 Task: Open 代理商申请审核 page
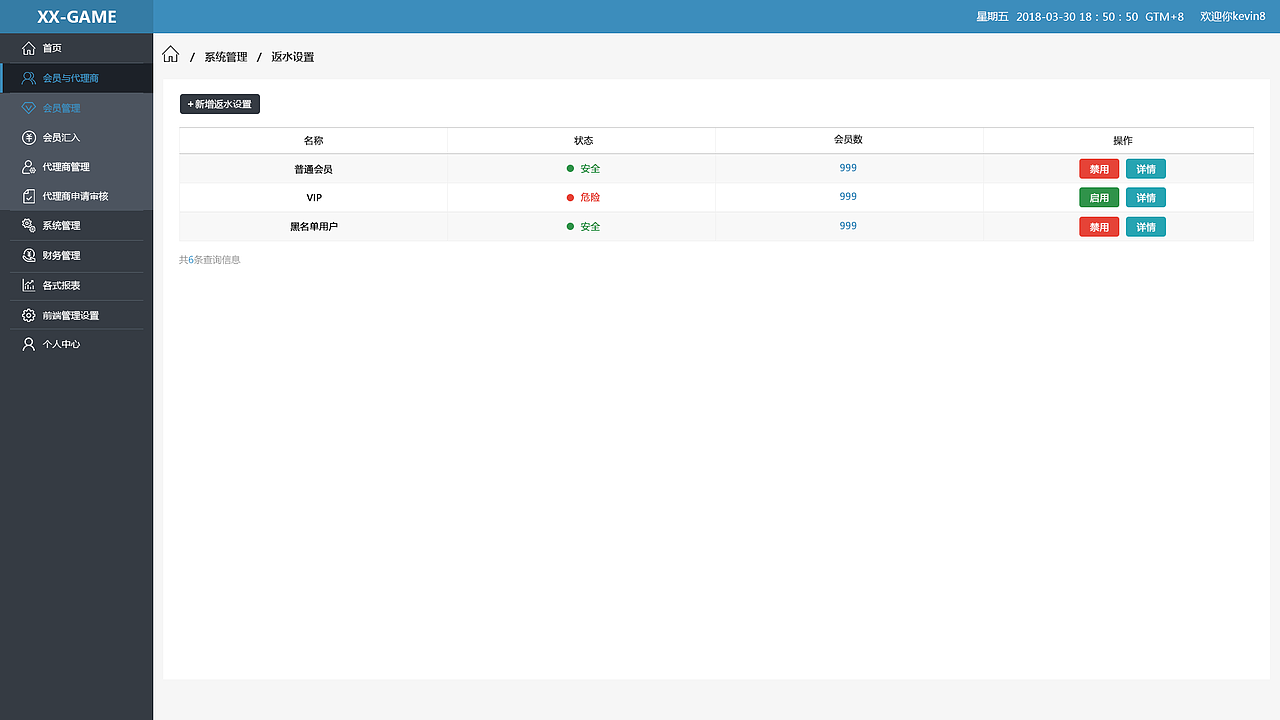[76, 196]
